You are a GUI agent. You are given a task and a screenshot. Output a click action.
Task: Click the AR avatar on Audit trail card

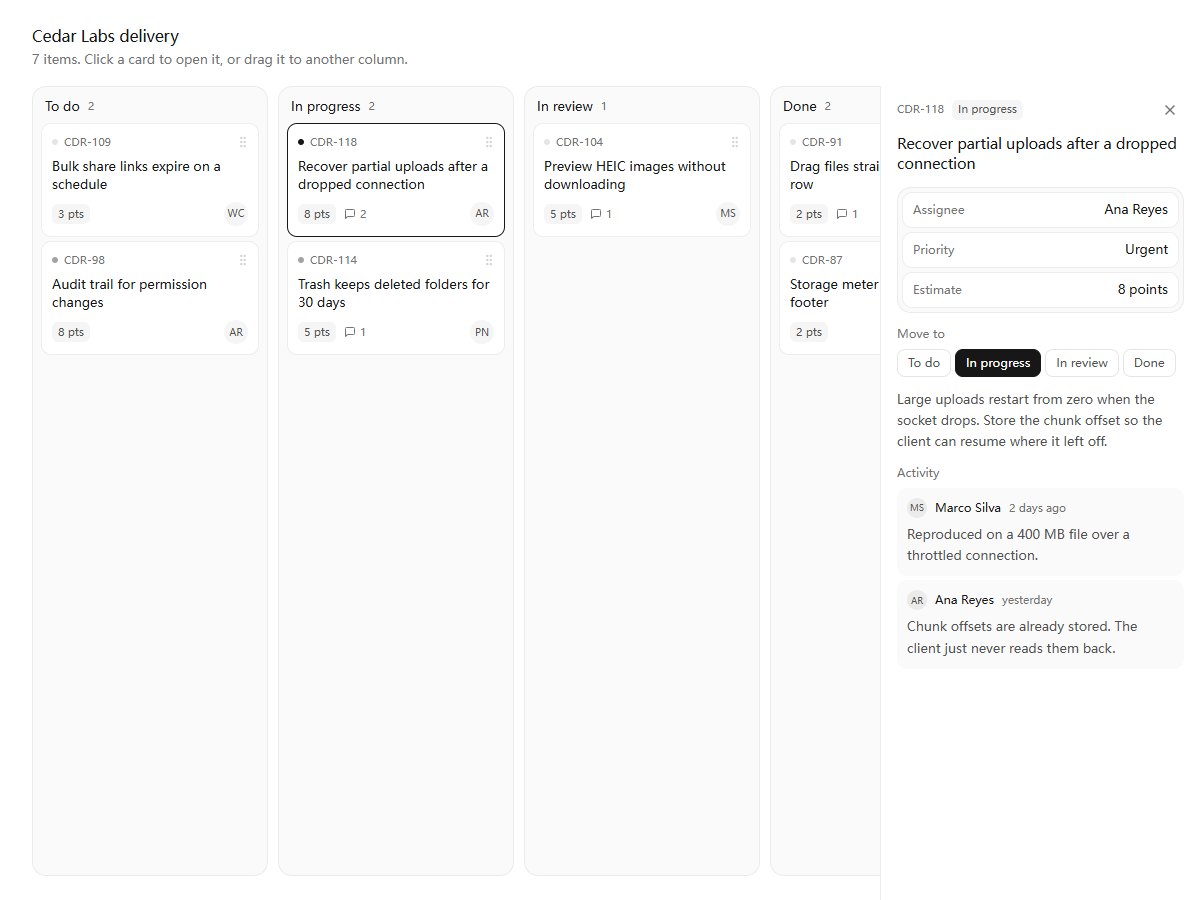point(236,332)
